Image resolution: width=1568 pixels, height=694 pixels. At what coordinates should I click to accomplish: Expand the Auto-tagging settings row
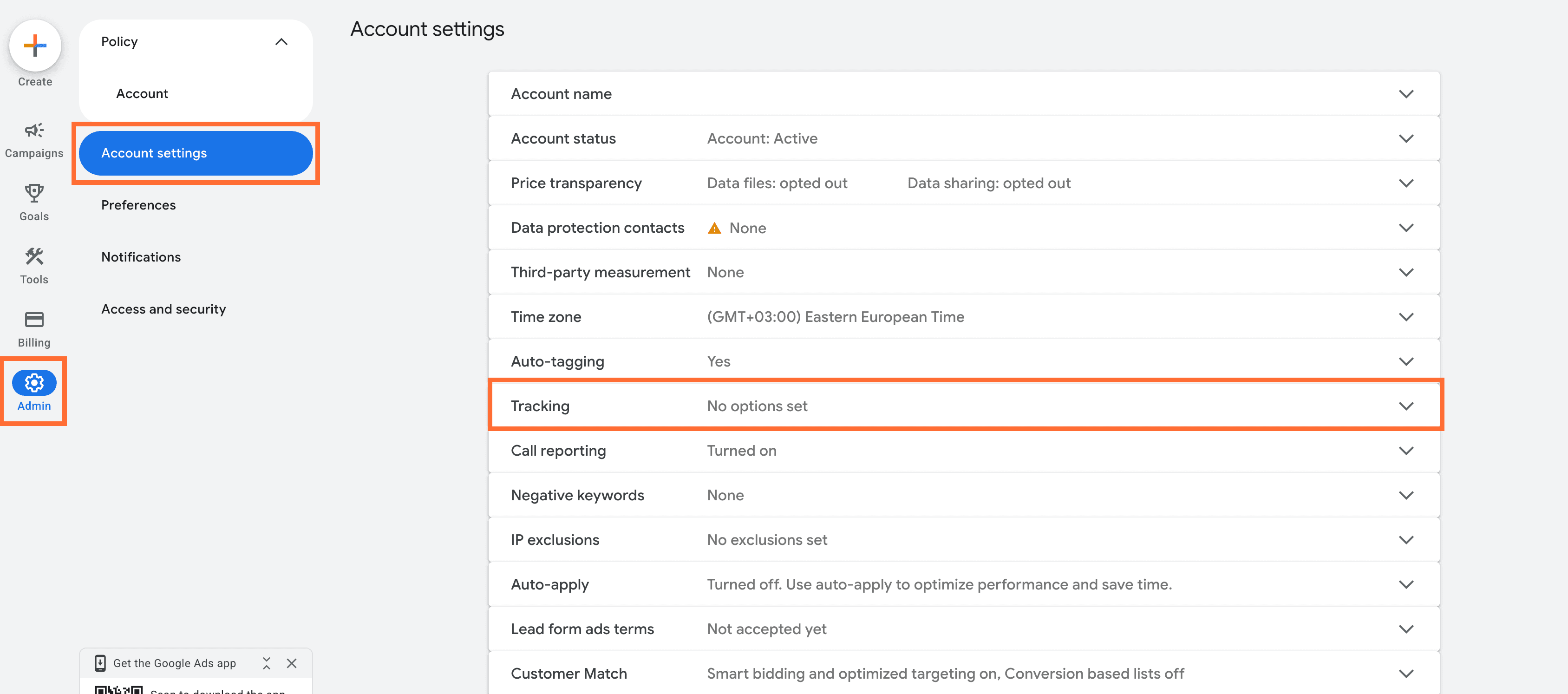click(x=1405, y=361)
